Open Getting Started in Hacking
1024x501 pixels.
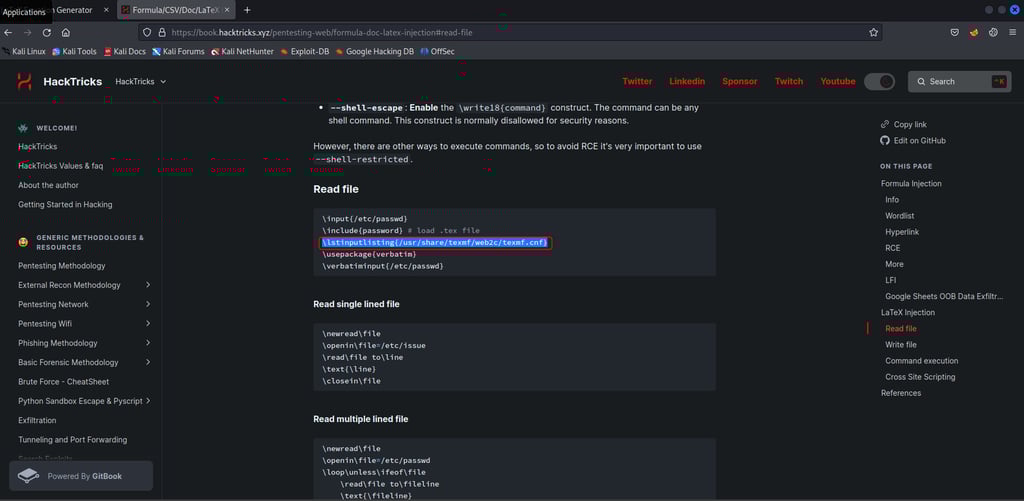pos(65,204)
